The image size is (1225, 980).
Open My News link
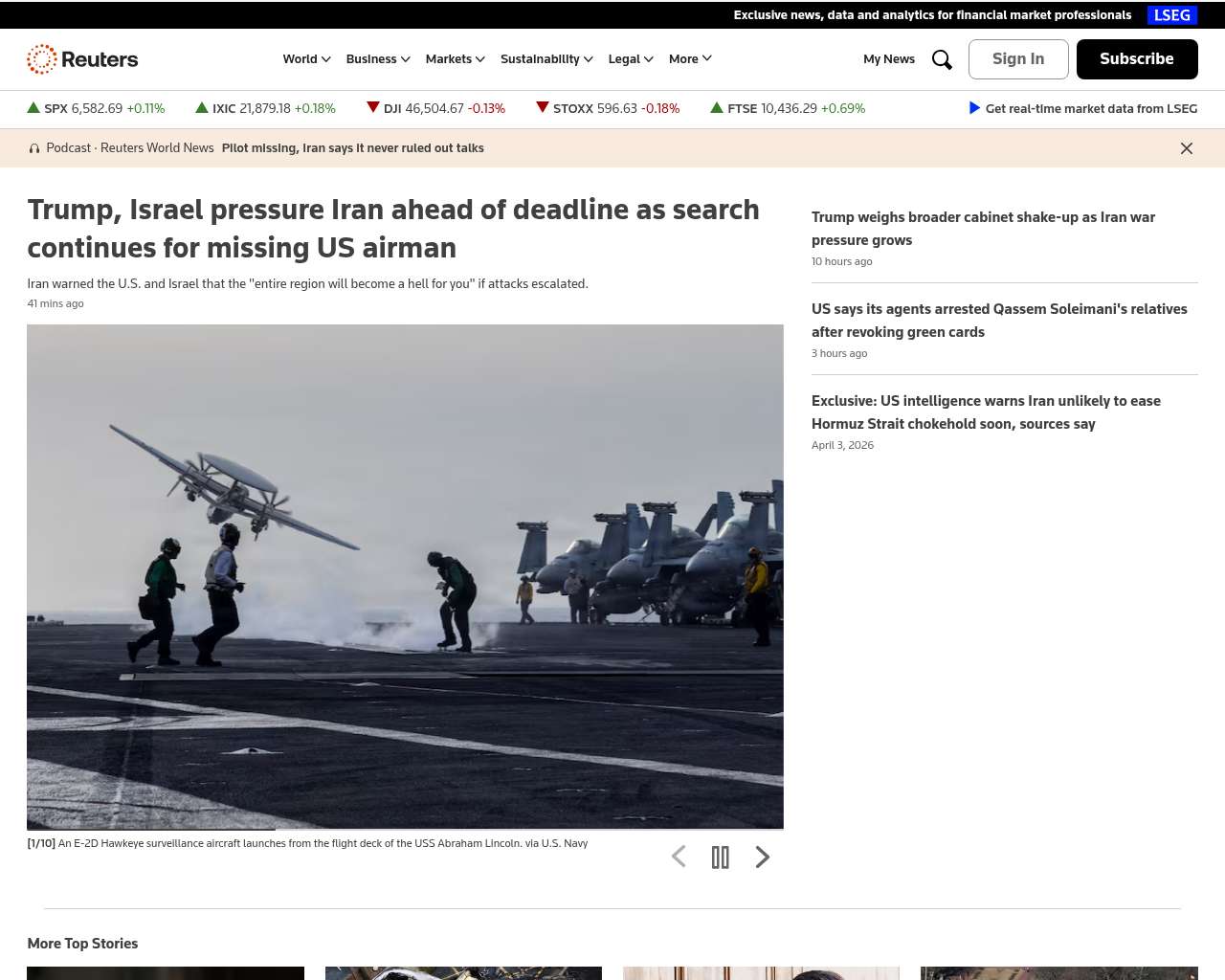click(889, 59)
